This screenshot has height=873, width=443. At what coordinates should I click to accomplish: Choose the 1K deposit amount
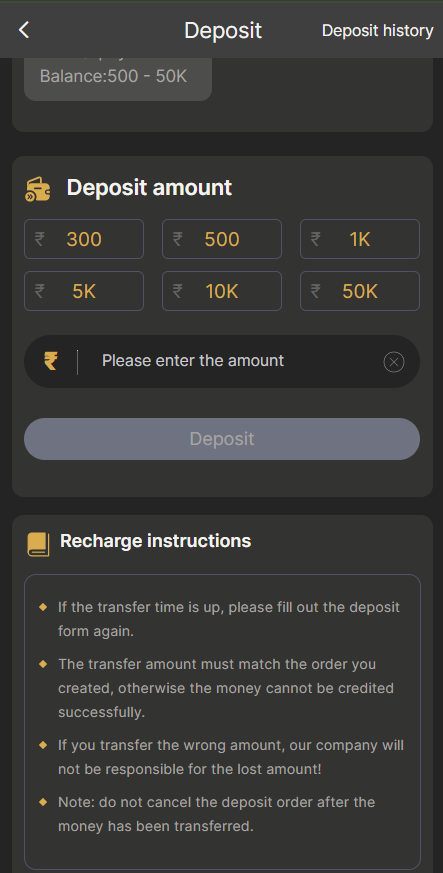360,239
